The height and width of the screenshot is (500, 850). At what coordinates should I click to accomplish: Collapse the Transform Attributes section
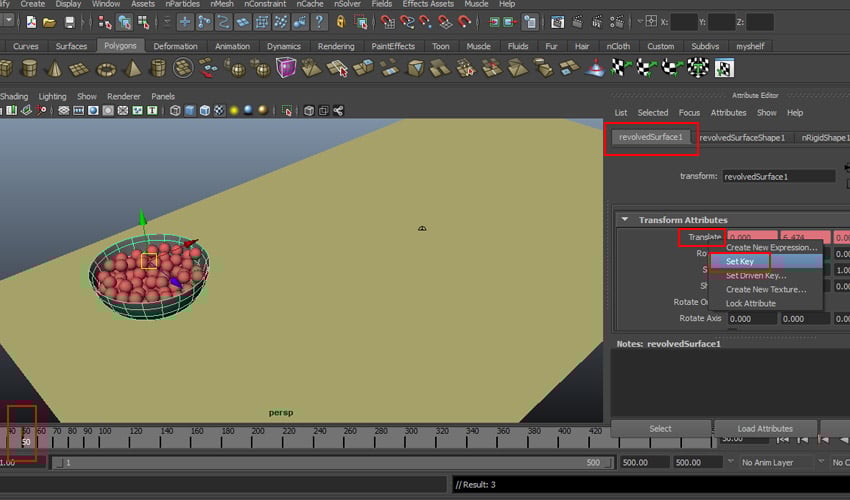tap(625, 220)
